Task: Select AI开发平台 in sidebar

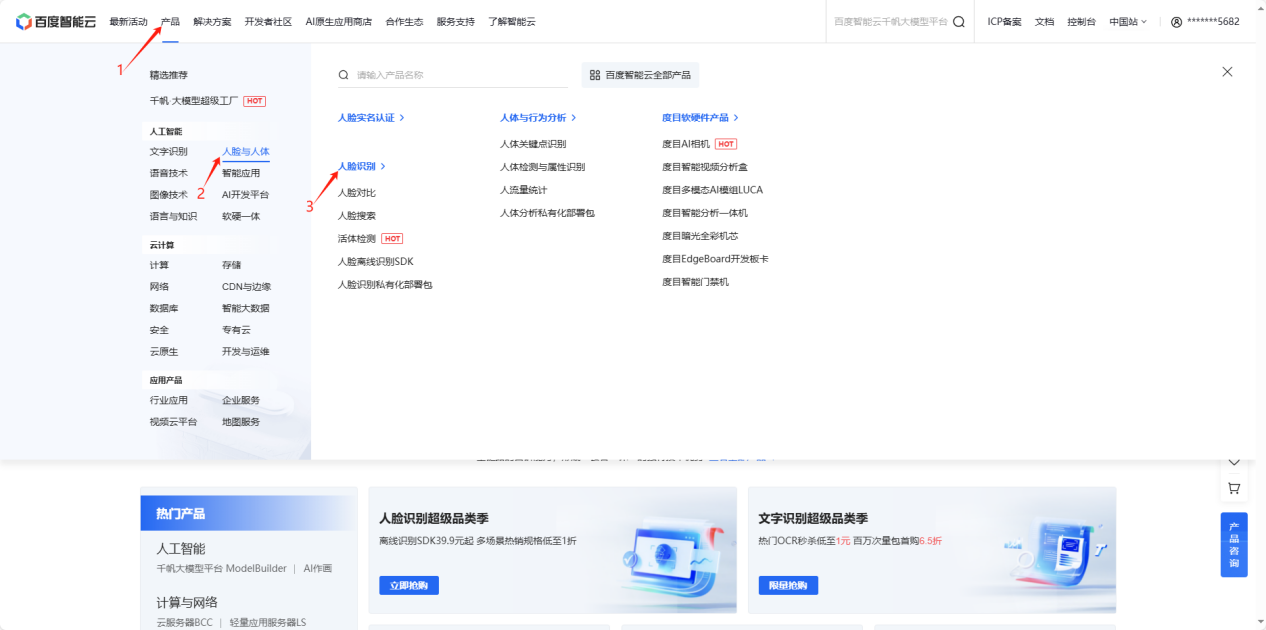Action: pyautogui.click(x=245, y=195)
